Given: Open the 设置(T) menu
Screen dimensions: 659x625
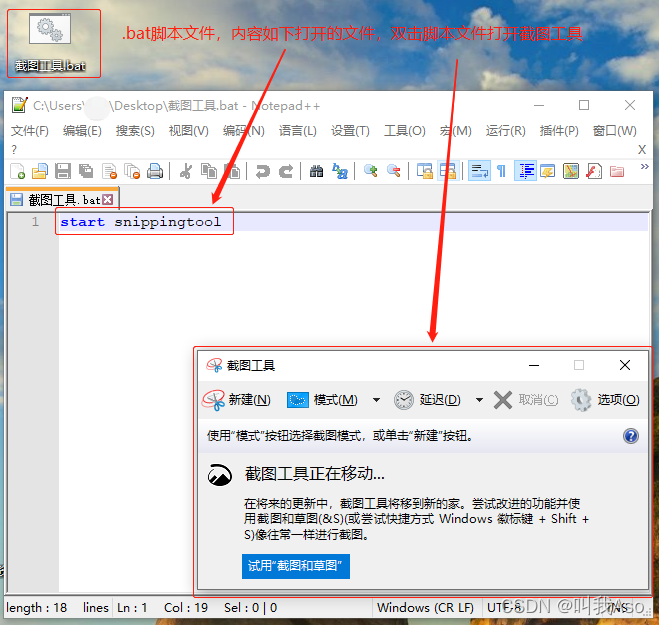Looking at the screenshot, I should (350, 131).
